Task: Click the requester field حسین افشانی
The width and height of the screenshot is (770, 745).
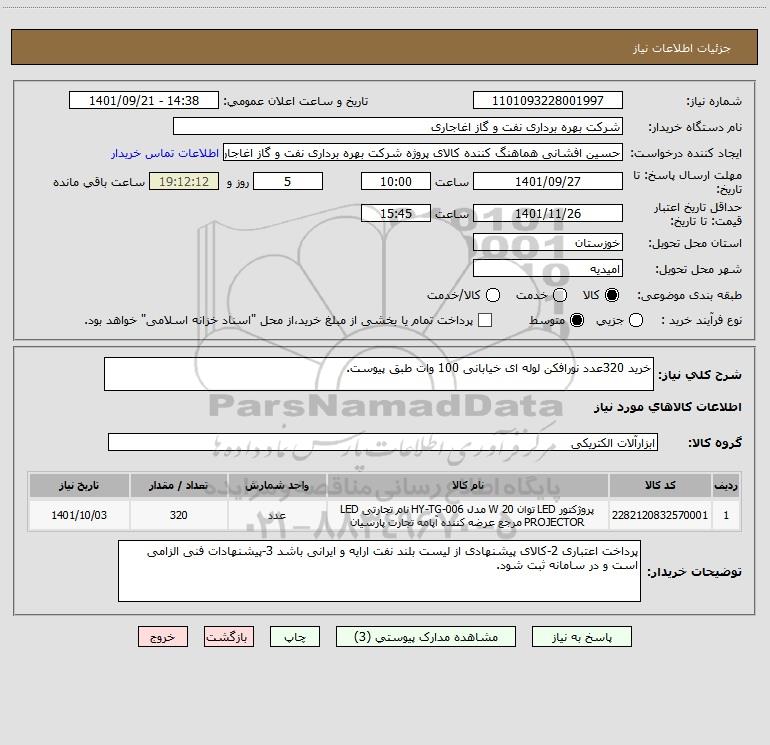Action: pyautogui.click(x=423, y=153)
